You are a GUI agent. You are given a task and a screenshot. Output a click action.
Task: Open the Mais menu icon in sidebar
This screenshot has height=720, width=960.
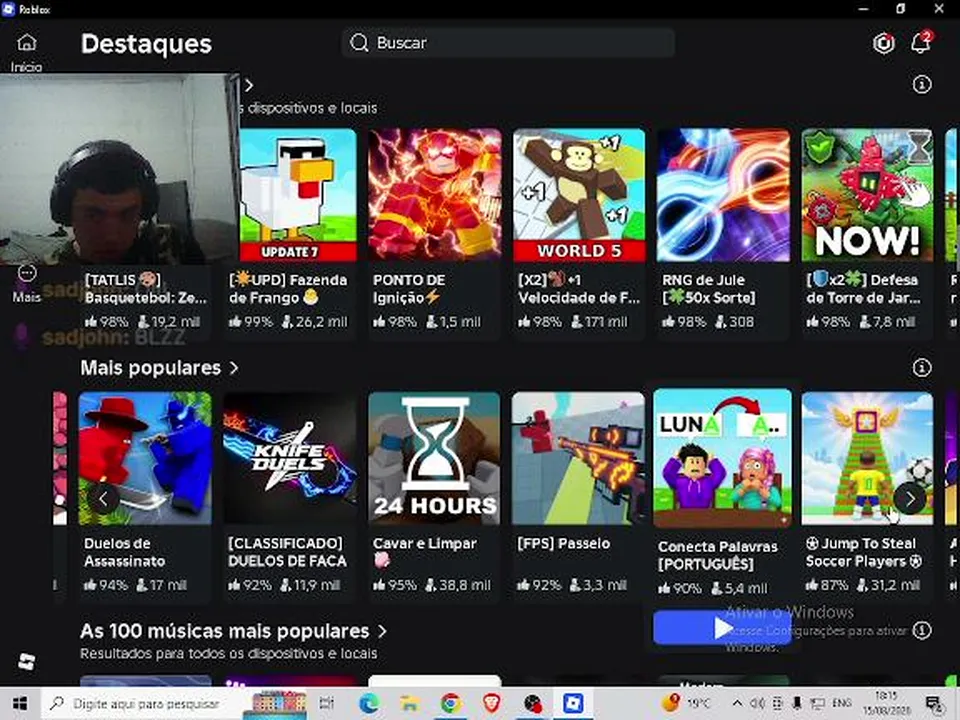[x=27, y=273]
